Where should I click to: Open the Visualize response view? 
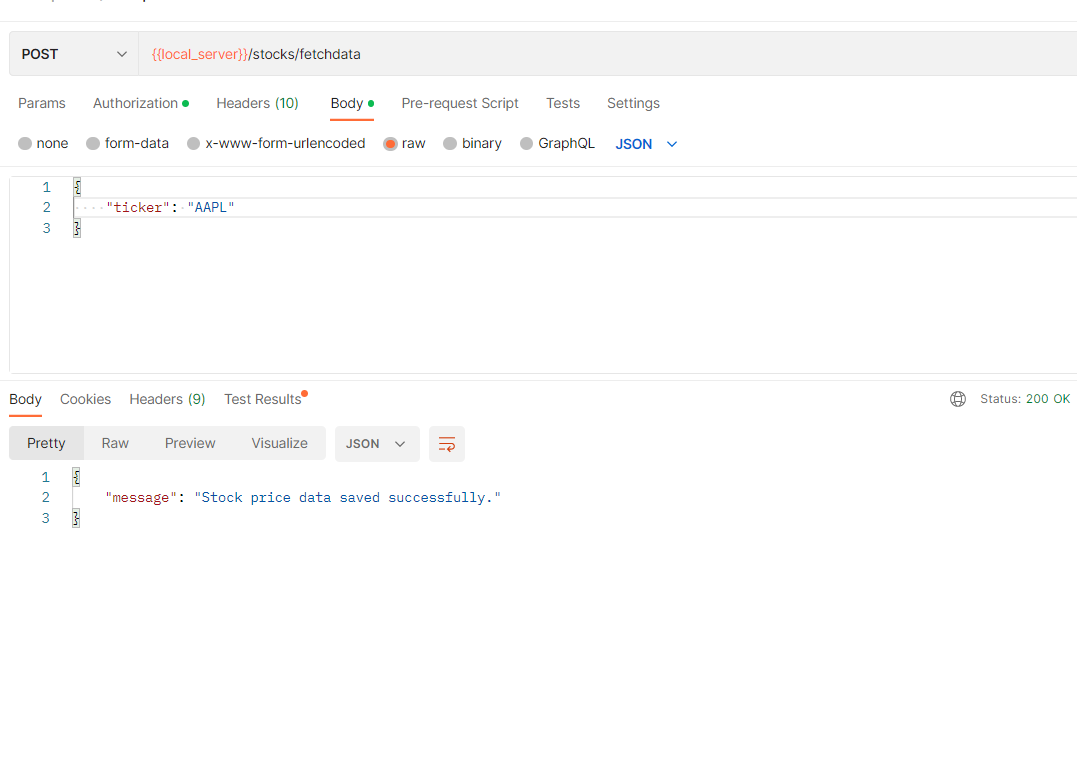tap(280, 443)
